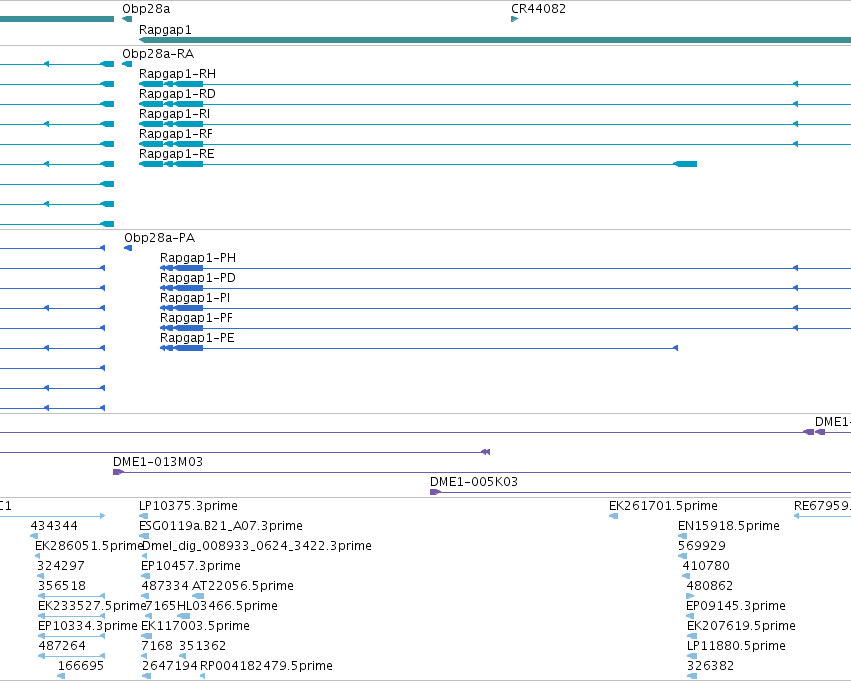Select the Obp28a-PA protein label
Image resolution: width=851 pixels, height=681 pixels.
pos(160,238)
